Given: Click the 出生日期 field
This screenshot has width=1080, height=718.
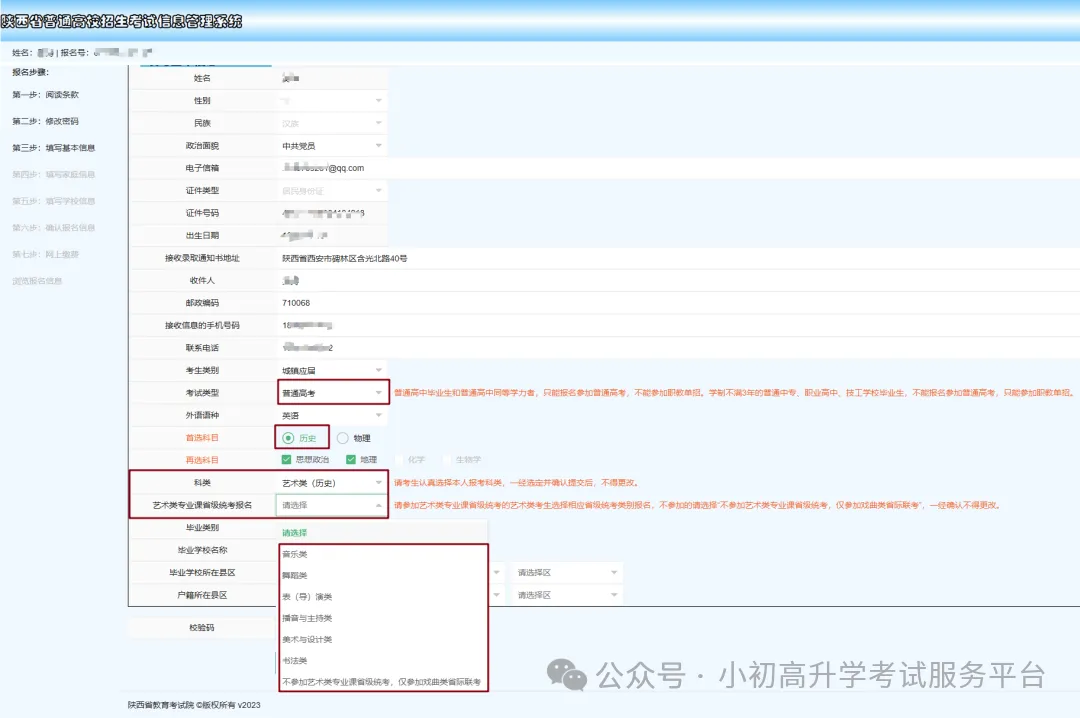Looking at the screenshot, I should (x=332, y=236).
